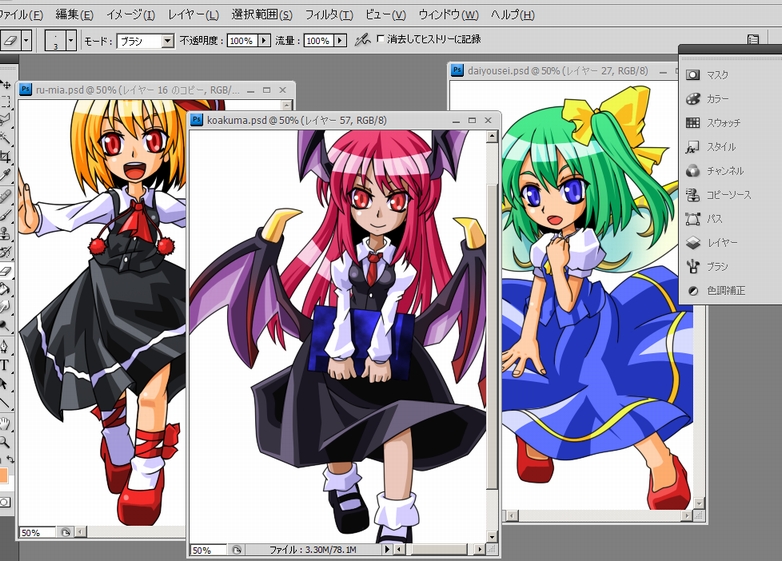782x561 pixels.
Task: Select the Eraser tool in toolbox
Action: tap(5, 271)
